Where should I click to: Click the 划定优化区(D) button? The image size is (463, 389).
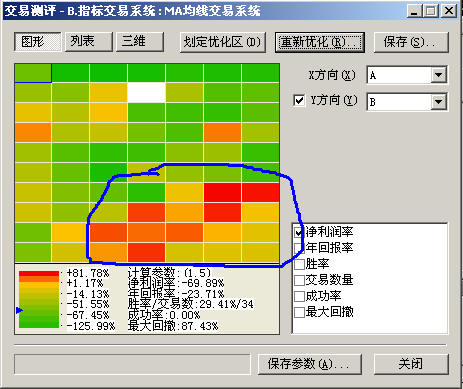click(223, 42)
